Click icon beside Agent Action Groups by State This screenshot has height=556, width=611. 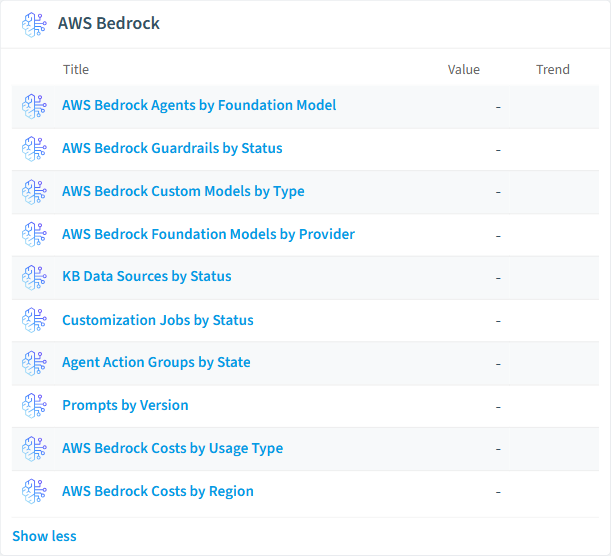click(34, 364)
